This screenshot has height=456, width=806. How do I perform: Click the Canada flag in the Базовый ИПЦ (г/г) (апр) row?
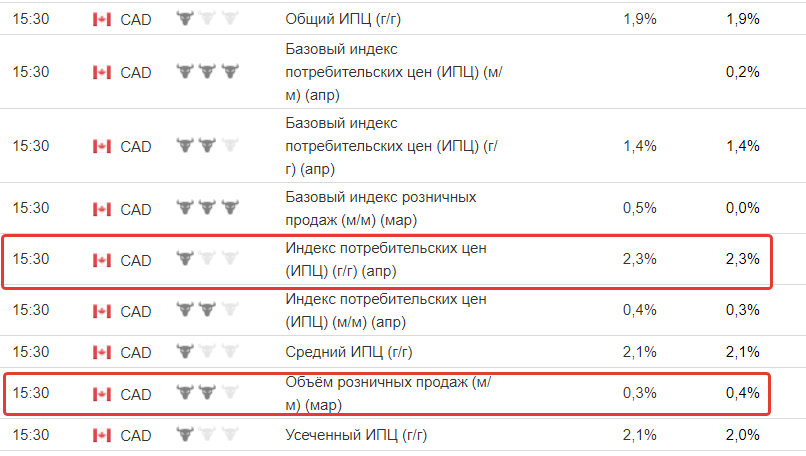[x=102, y=147]
